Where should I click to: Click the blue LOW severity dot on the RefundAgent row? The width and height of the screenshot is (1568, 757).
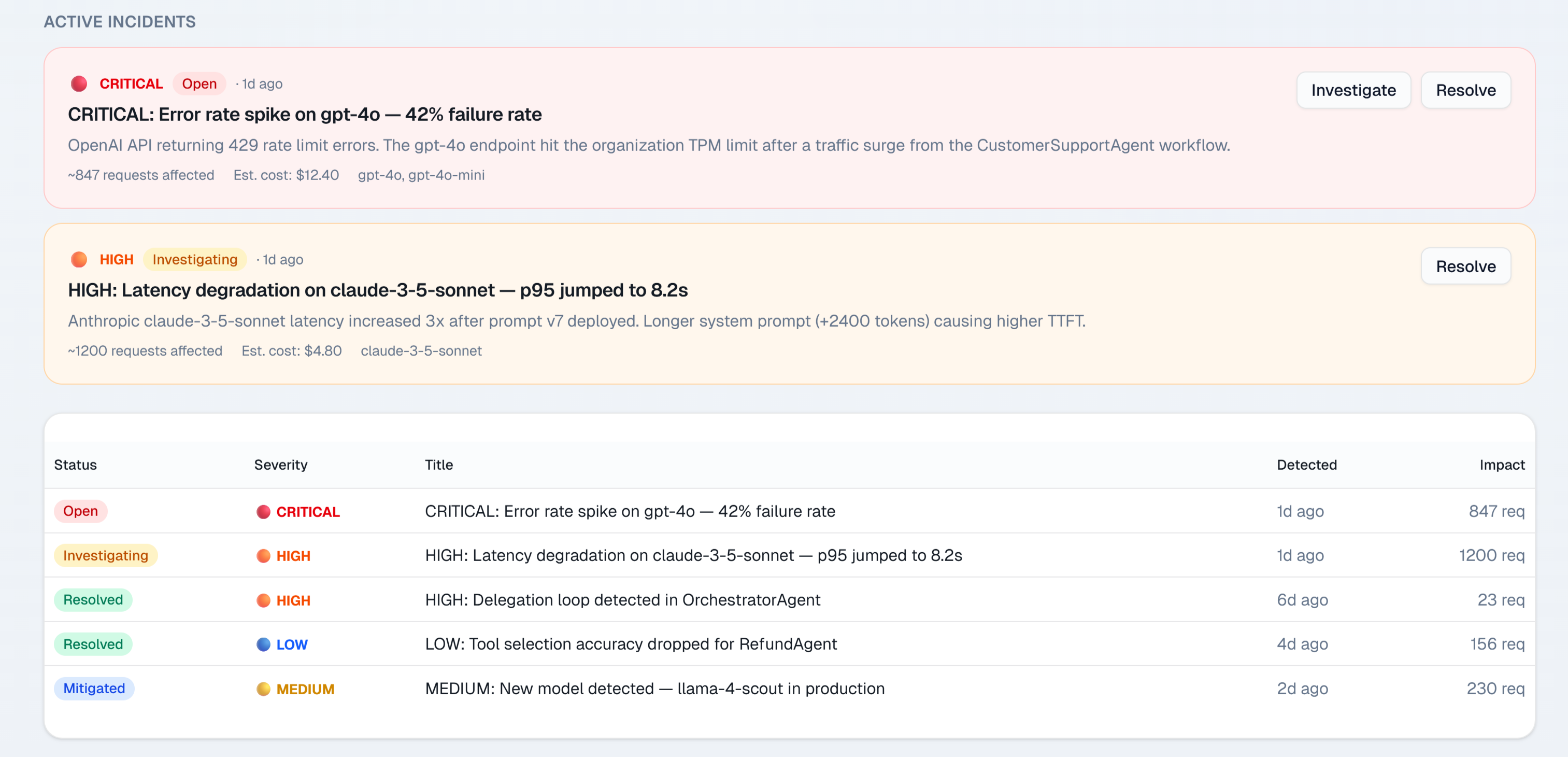(x=263, y=644)
